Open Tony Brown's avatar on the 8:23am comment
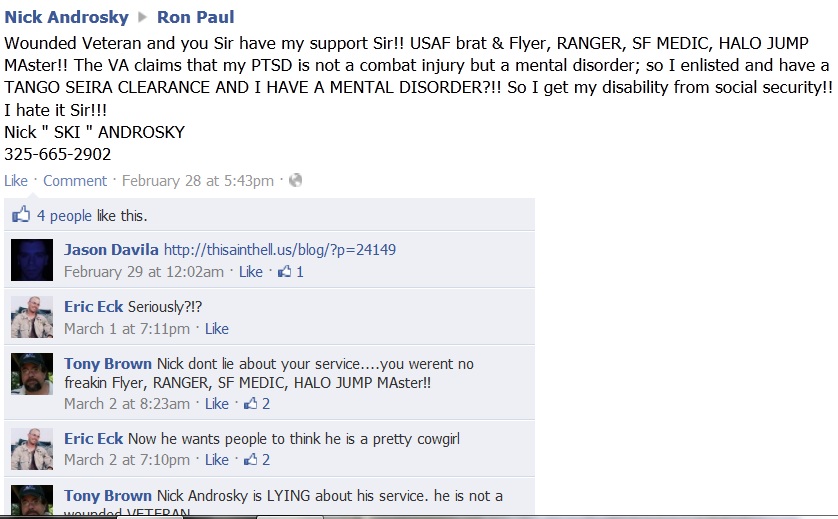 pos(32,374)
